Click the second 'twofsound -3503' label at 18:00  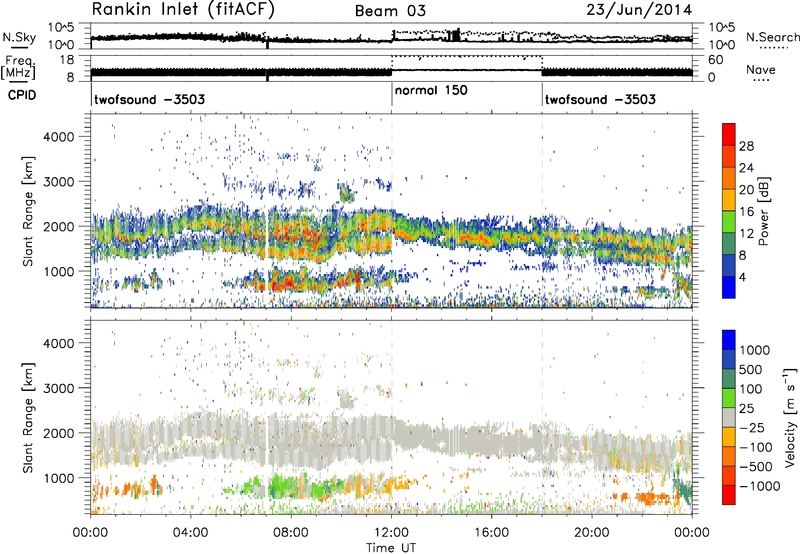tap(600, 99)
